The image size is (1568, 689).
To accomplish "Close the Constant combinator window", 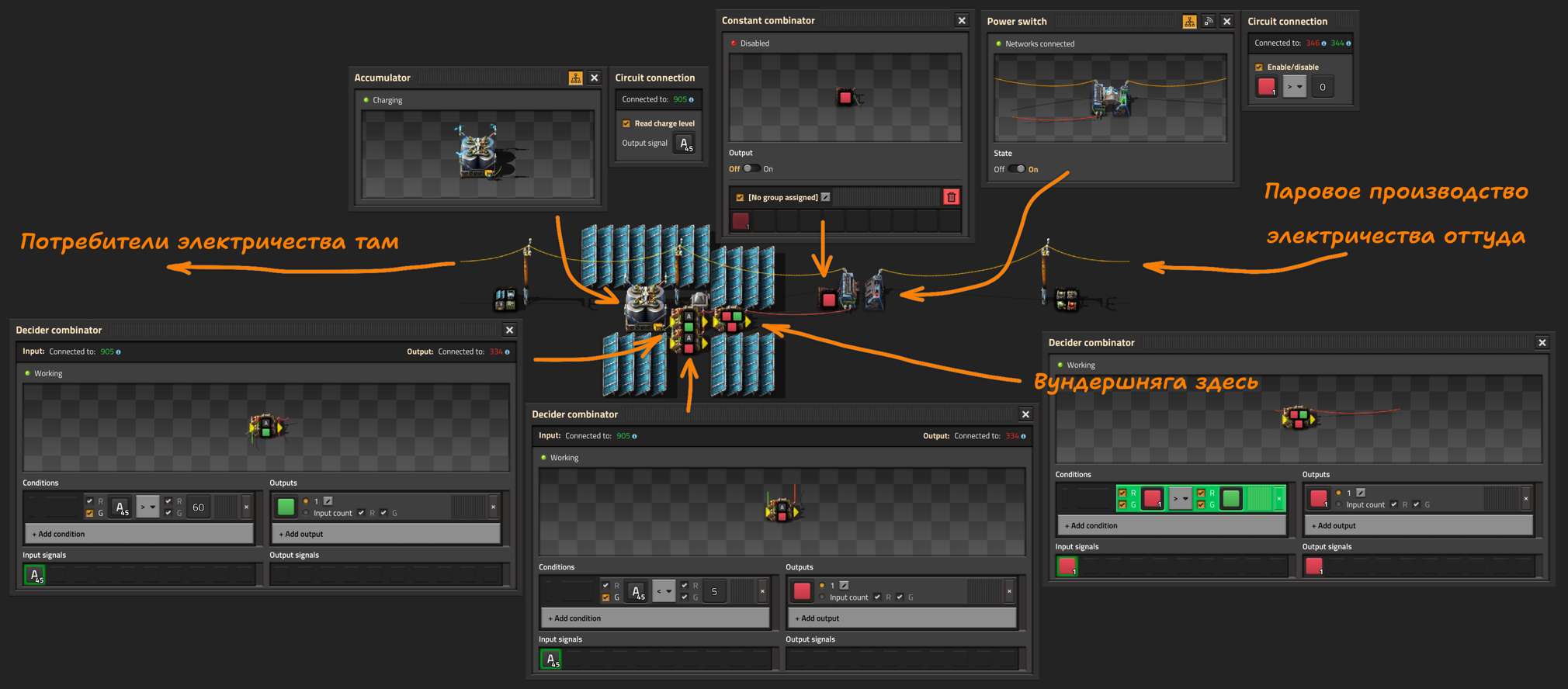I will point(962,21).
